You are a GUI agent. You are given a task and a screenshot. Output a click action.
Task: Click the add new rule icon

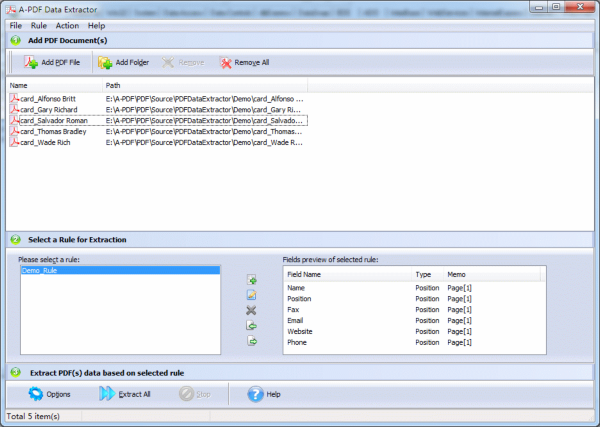point(251,280)
